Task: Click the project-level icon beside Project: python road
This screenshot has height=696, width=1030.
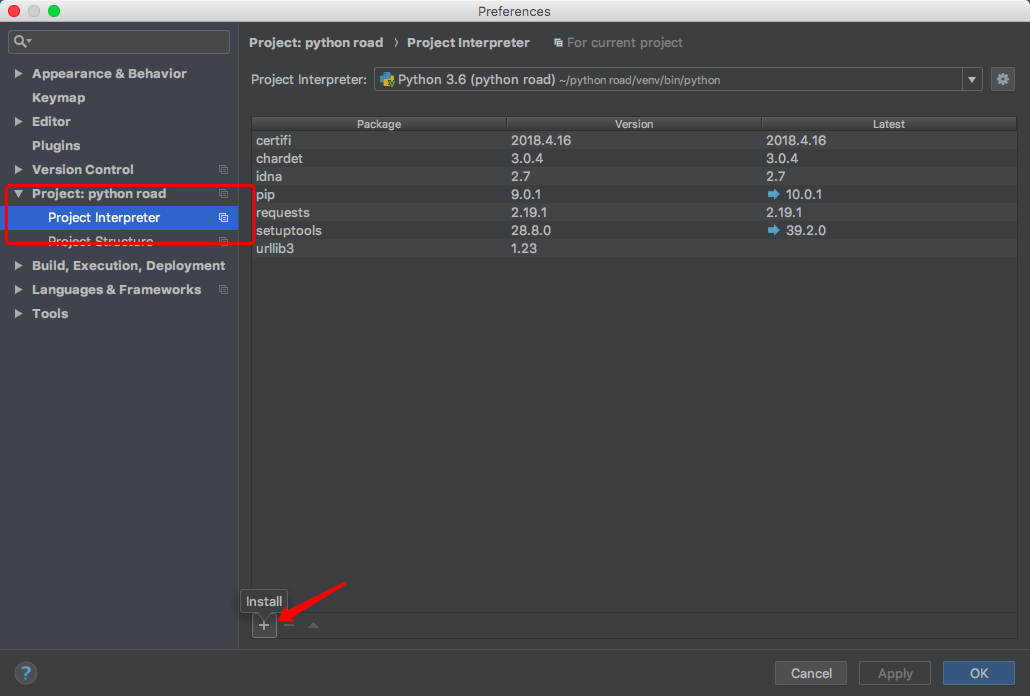Action: [223, 194]
